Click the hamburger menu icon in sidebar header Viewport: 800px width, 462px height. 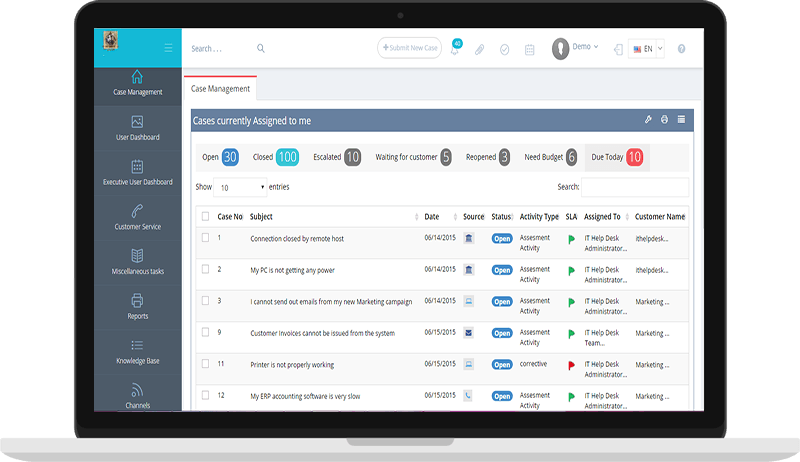click(x=168, y=48)
